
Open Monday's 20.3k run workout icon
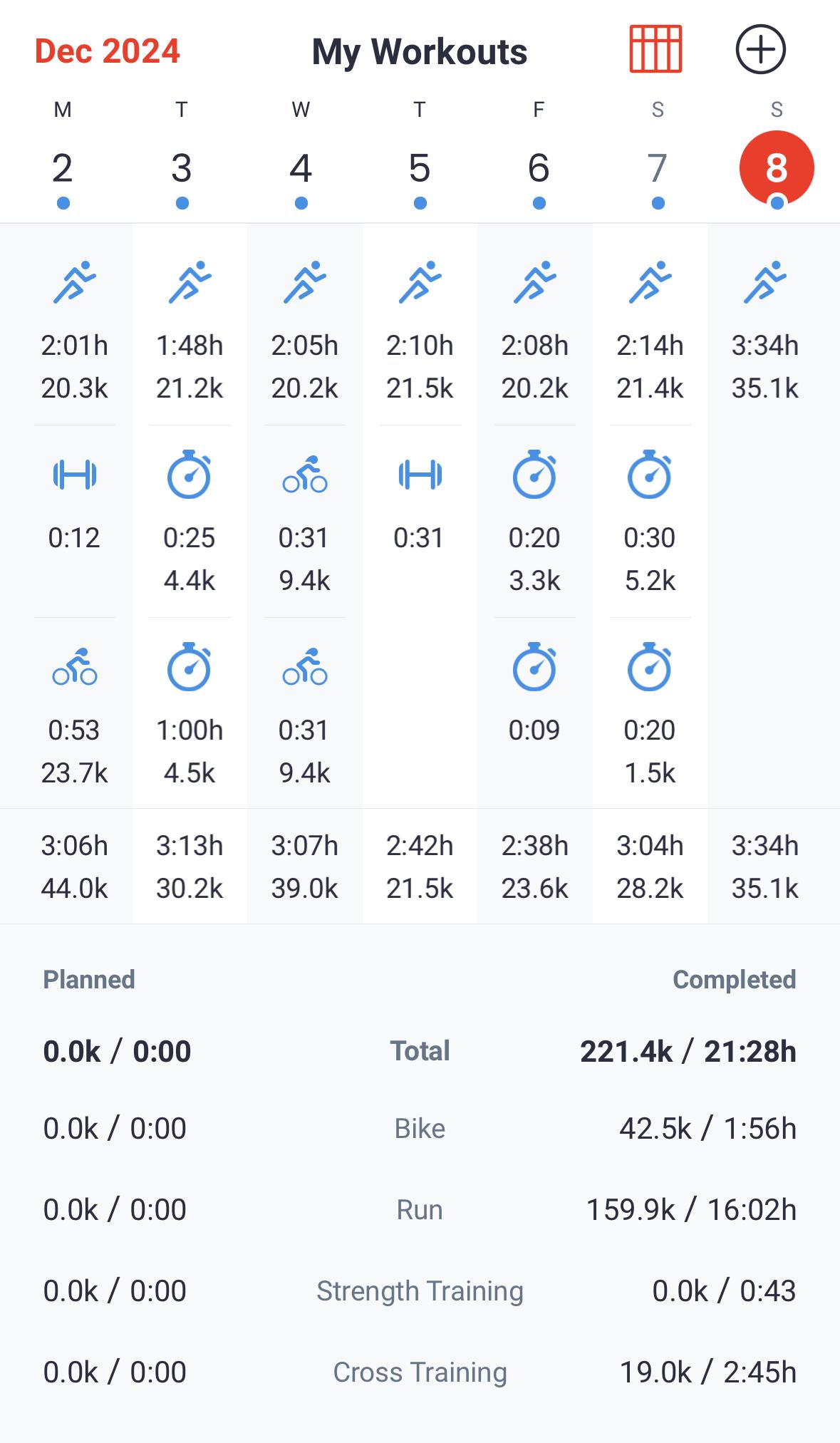click(74, 283)
